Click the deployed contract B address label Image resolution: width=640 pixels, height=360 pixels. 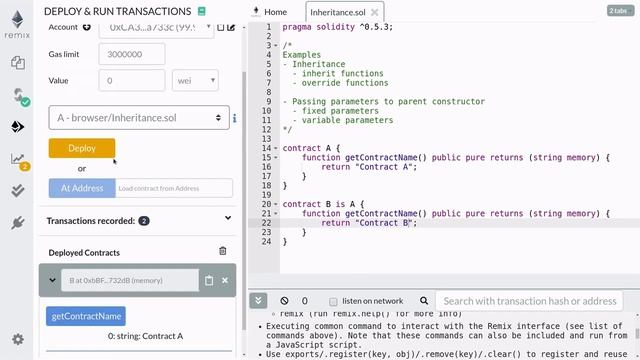coord(130,280)
